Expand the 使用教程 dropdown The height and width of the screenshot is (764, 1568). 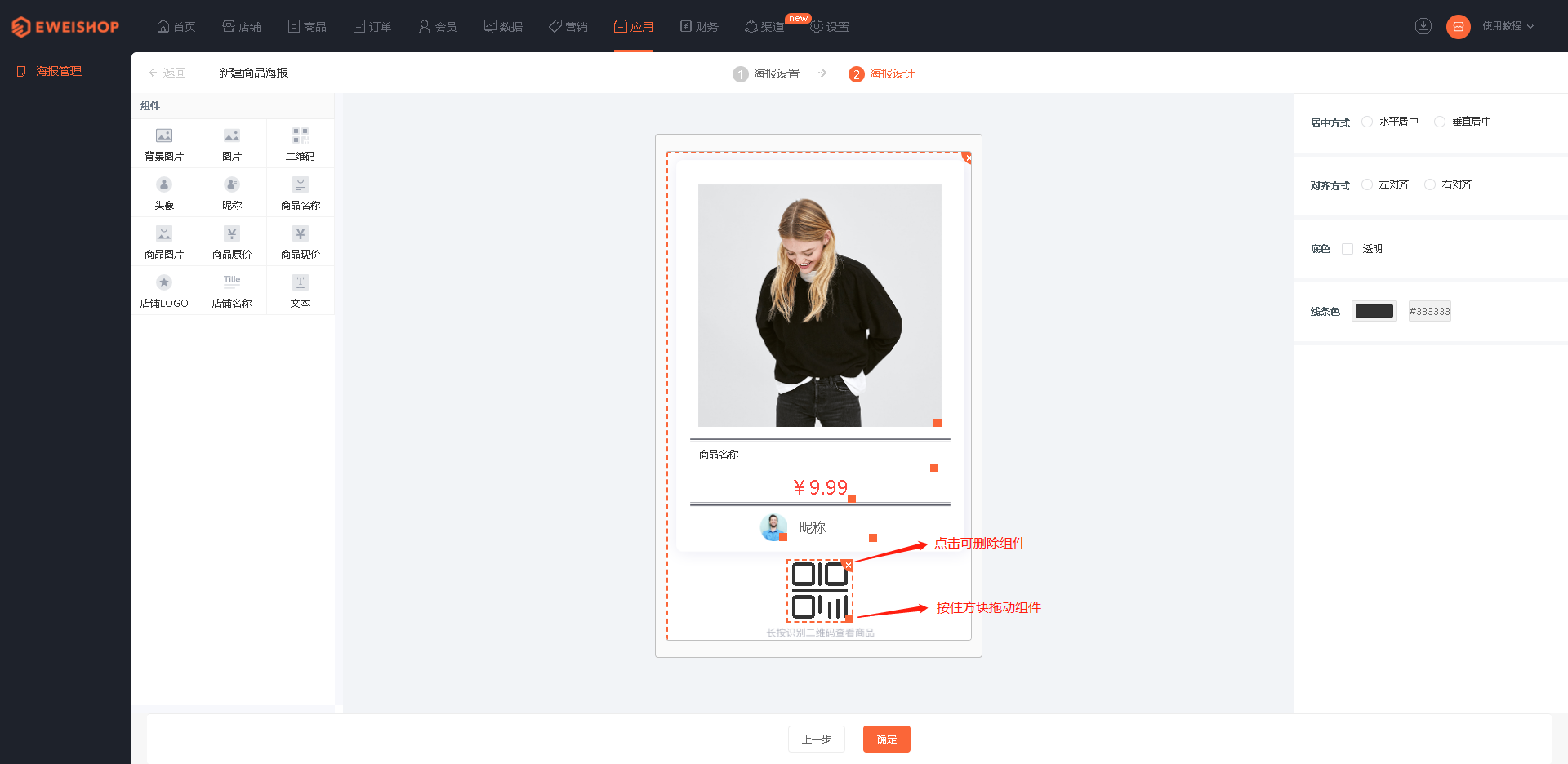(x=1508, y=26)
